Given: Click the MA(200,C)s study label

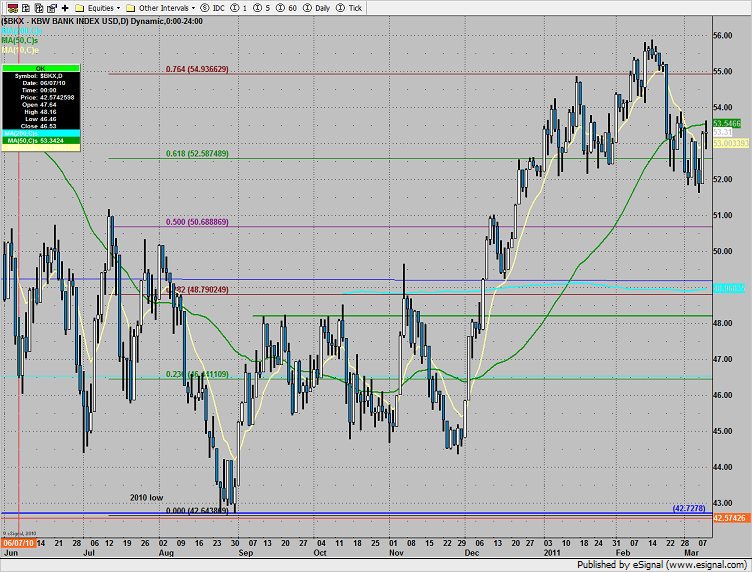Looking at the screenshot, I should pos(22,31).
